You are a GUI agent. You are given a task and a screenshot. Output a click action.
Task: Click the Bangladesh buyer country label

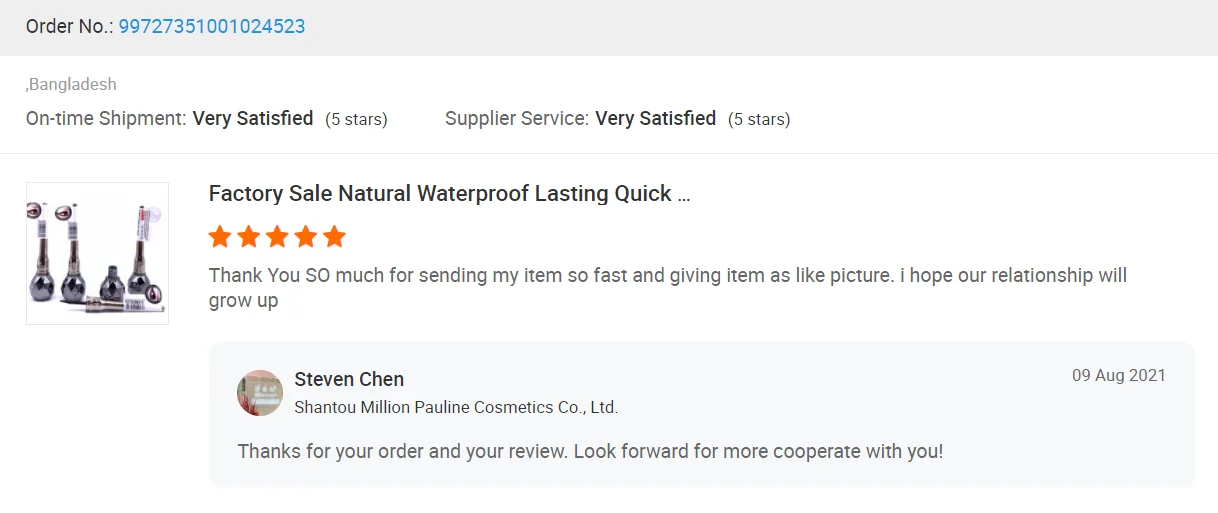[x=72, y=85]
